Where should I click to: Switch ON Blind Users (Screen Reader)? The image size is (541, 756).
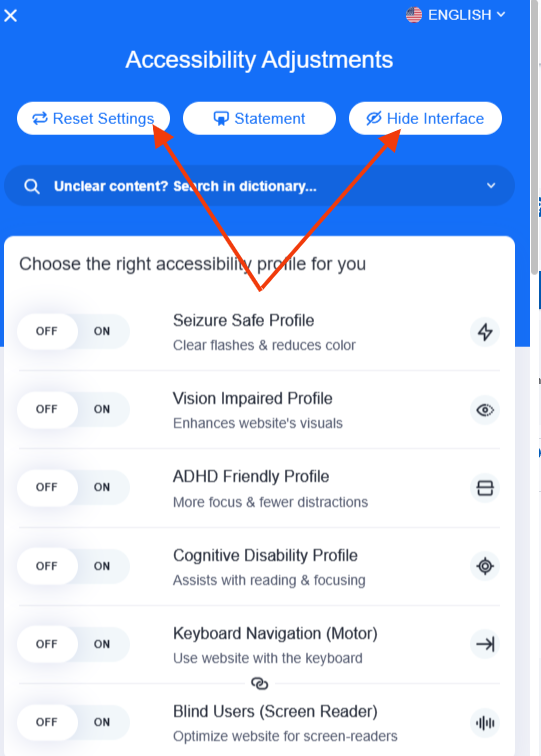tap(102, 722)
